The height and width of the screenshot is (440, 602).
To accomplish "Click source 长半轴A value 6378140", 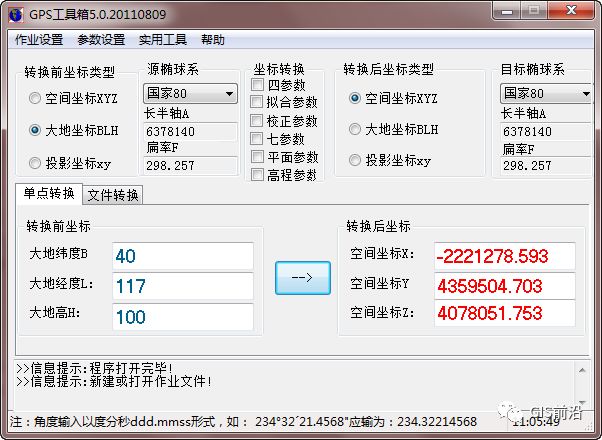I will tap(190, 132).
